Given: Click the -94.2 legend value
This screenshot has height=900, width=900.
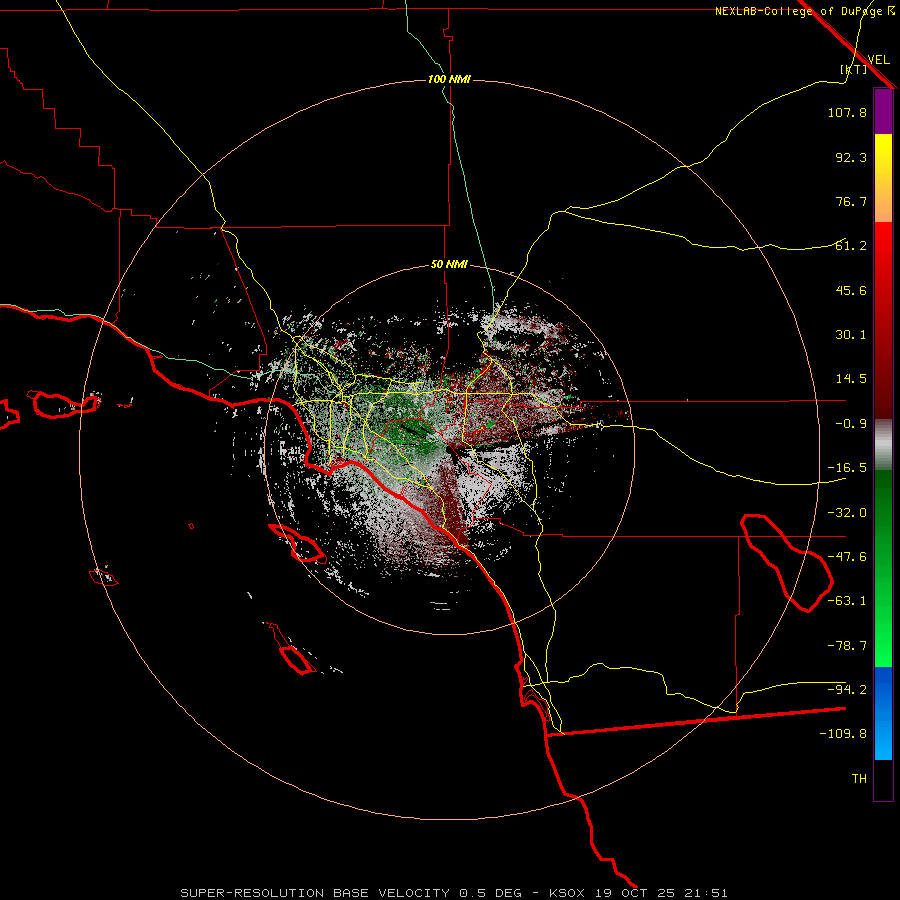Looking at the screenshot, I should [x=847, y=690].
